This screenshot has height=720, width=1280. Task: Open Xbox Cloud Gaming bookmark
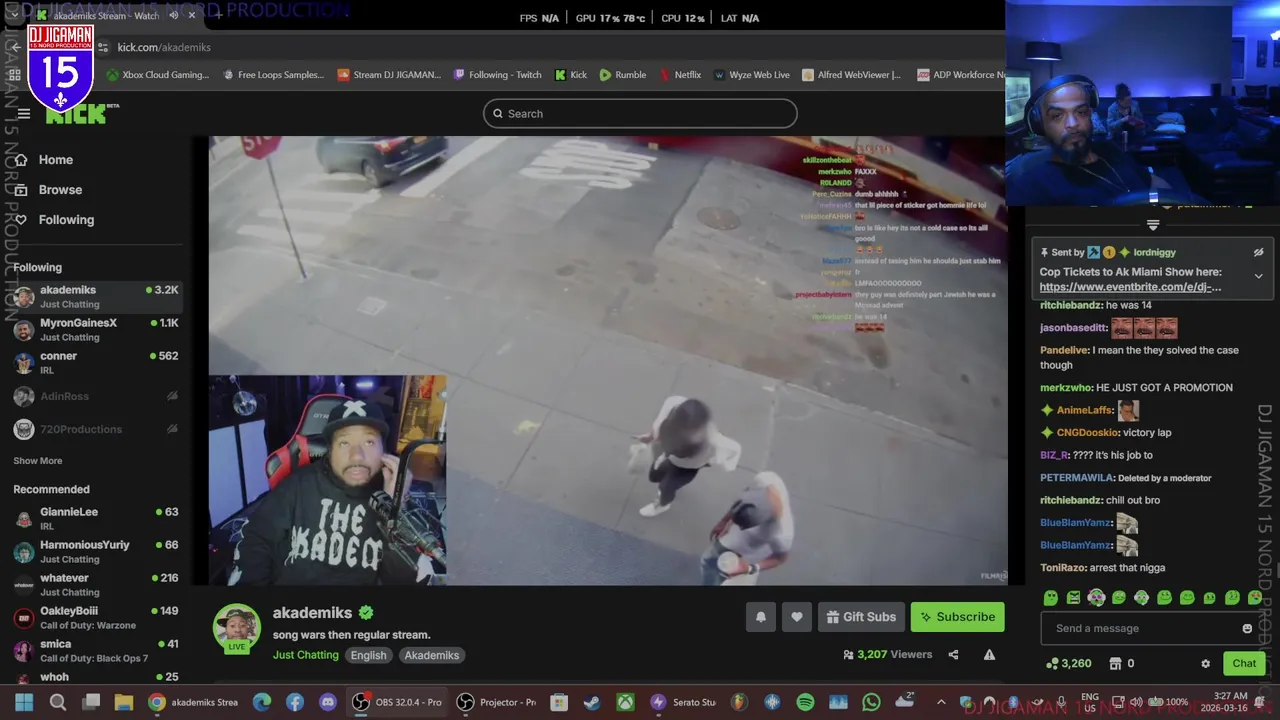[157, 75]
